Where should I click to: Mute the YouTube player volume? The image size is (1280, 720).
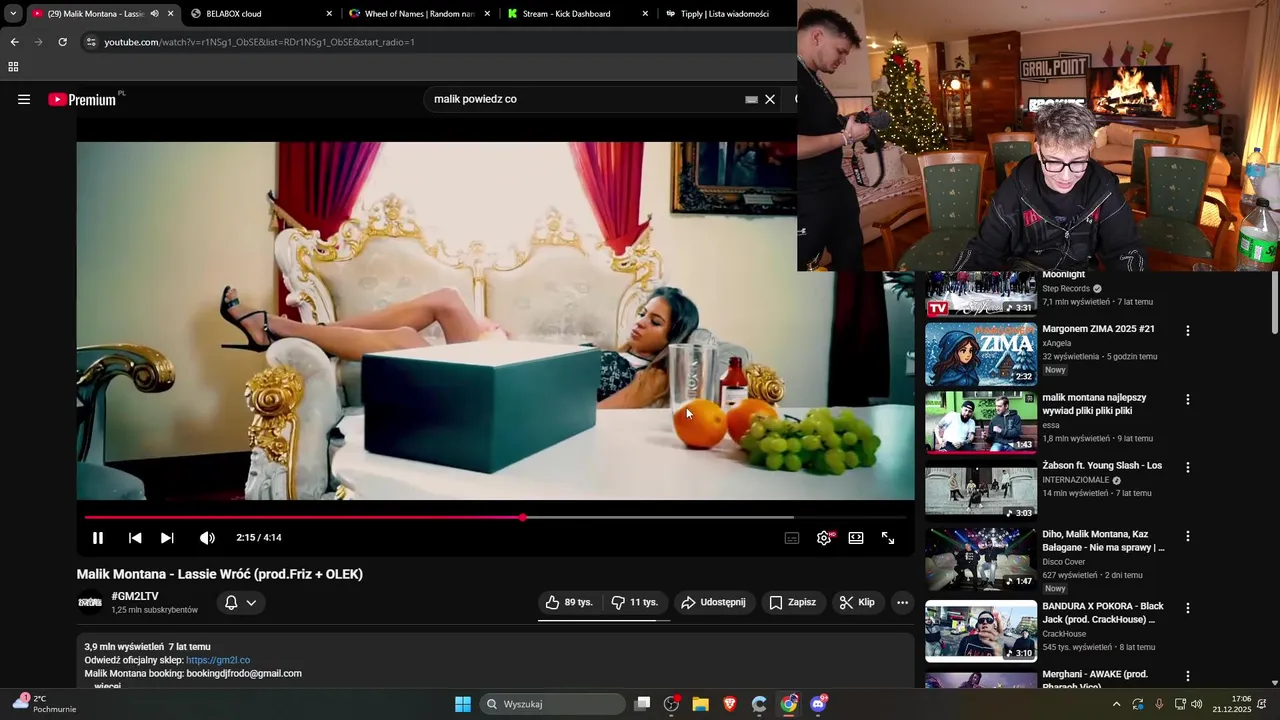click(207, 538)
